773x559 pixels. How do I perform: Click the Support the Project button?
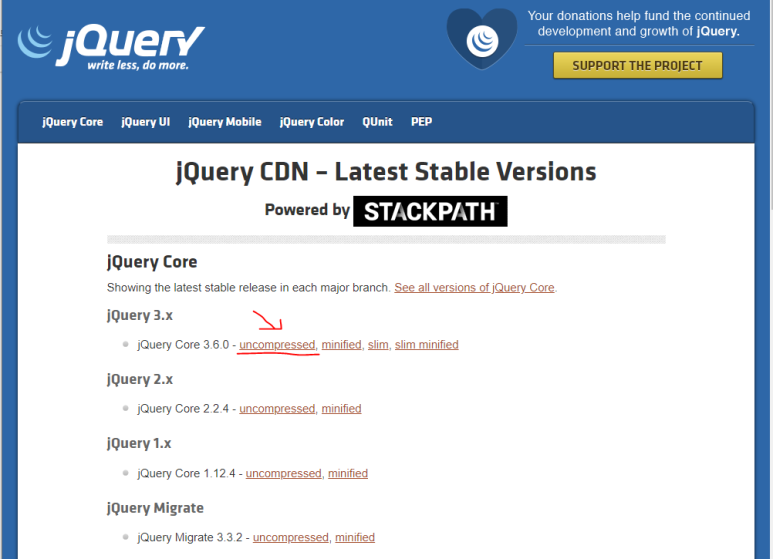coord(637,66)
